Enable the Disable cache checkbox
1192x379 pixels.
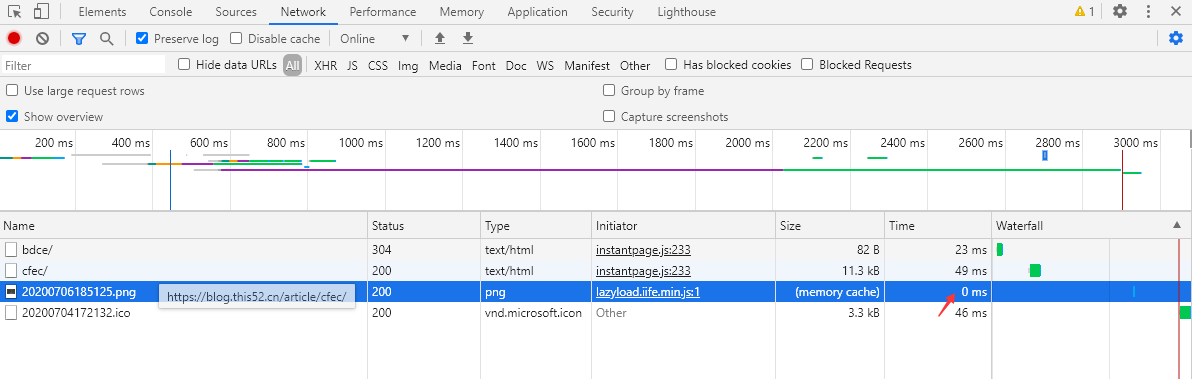click(x=236, y=38)
